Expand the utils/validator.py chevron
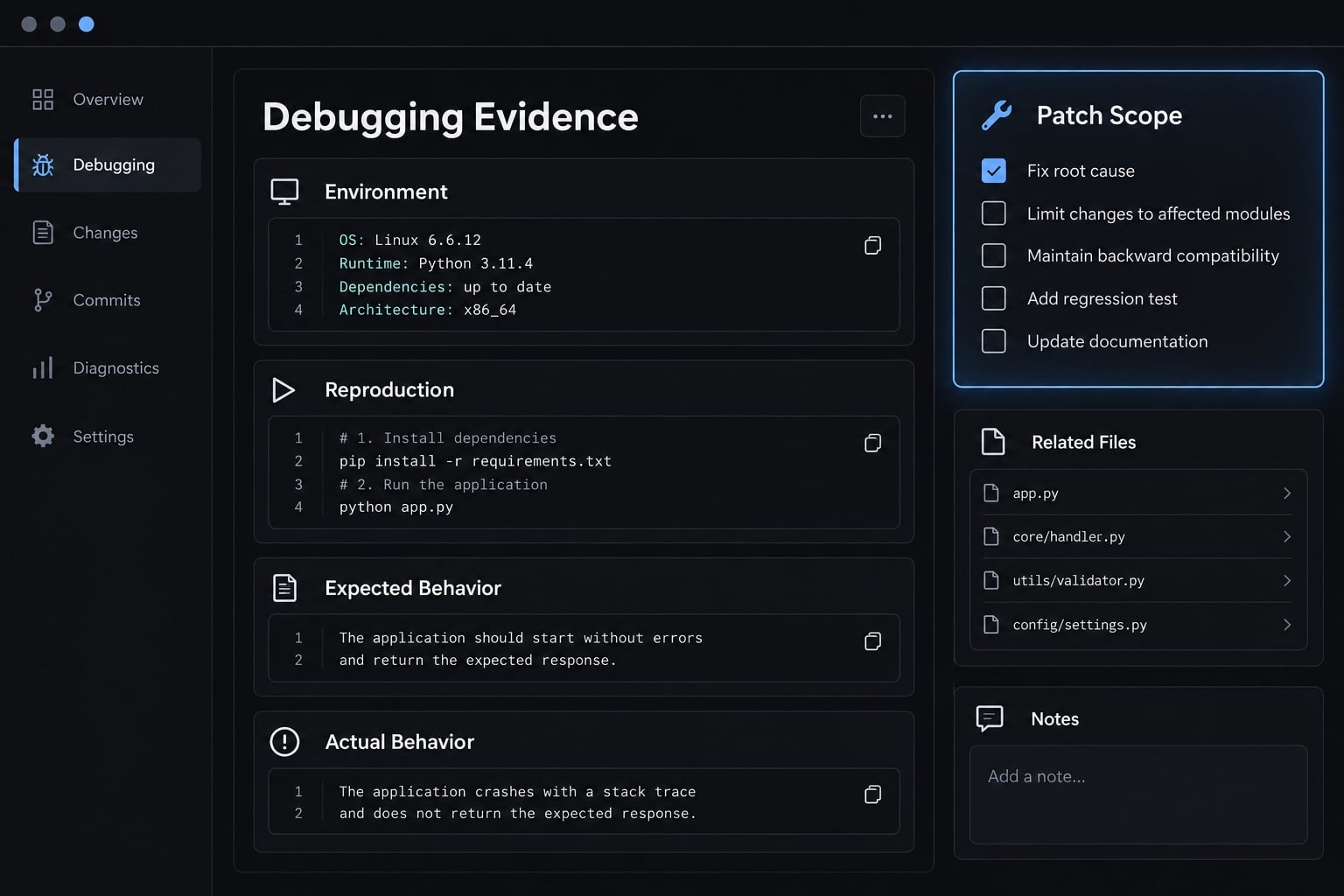Screen dimensions: 1344x896 point(1287,580)
